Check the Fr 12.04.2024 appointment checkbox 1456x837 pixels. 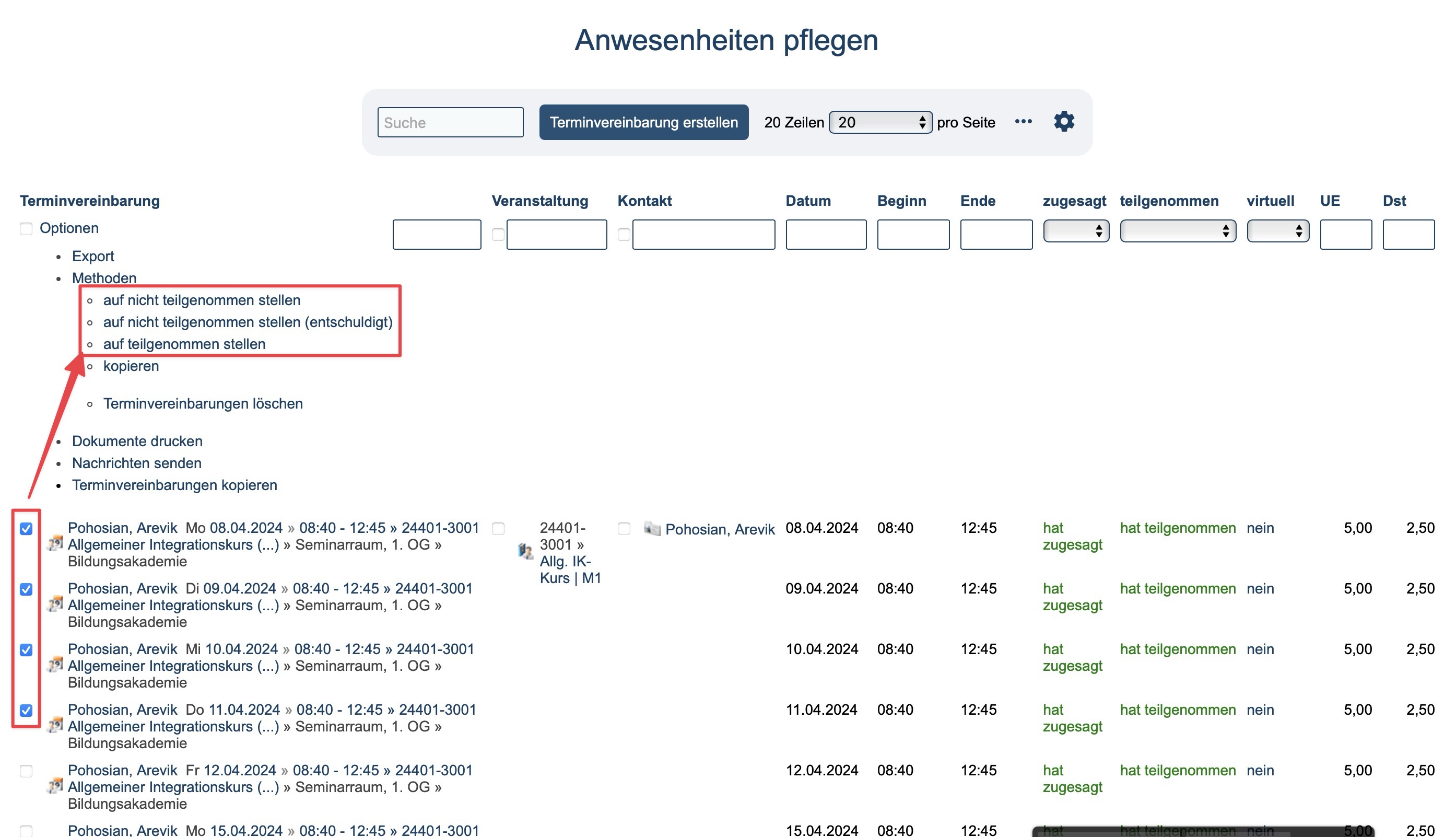26,771
